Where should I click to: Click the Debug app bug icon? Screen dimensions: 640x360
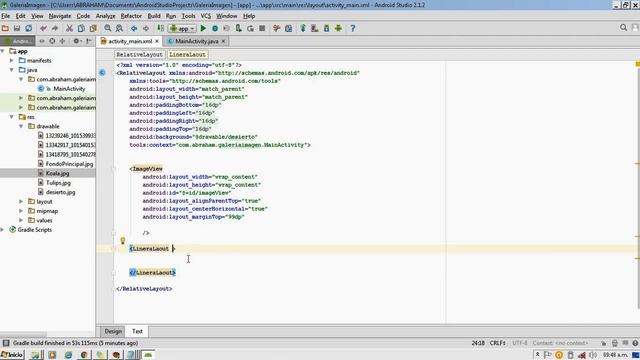(215, 28)
